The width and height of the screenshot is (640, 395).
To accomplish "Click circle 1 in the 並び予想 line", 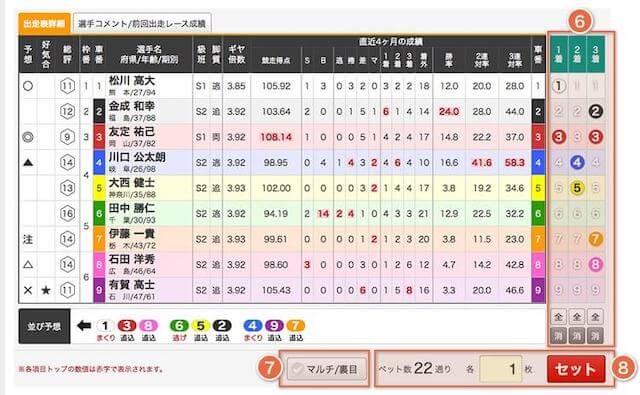I will point(105,326).
